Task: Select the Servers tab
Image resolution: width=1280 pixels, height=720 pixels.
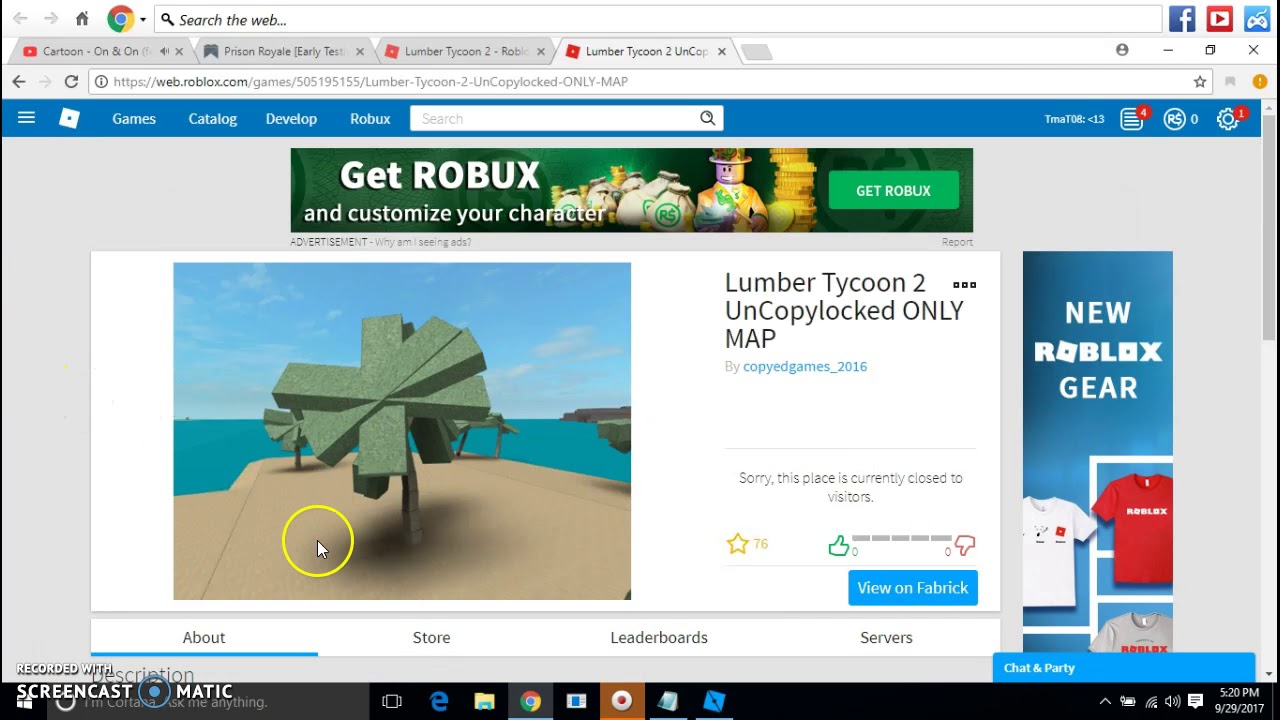Action: [886, 637]
